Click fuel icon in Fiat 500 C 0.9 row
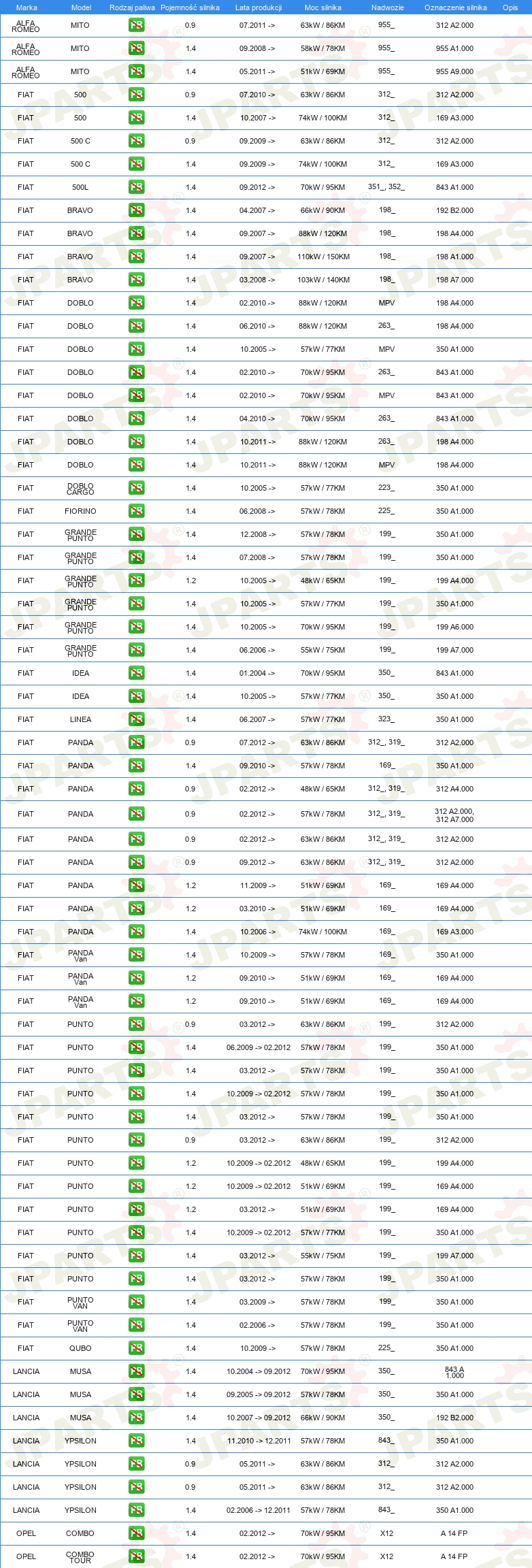 [136, 141]
